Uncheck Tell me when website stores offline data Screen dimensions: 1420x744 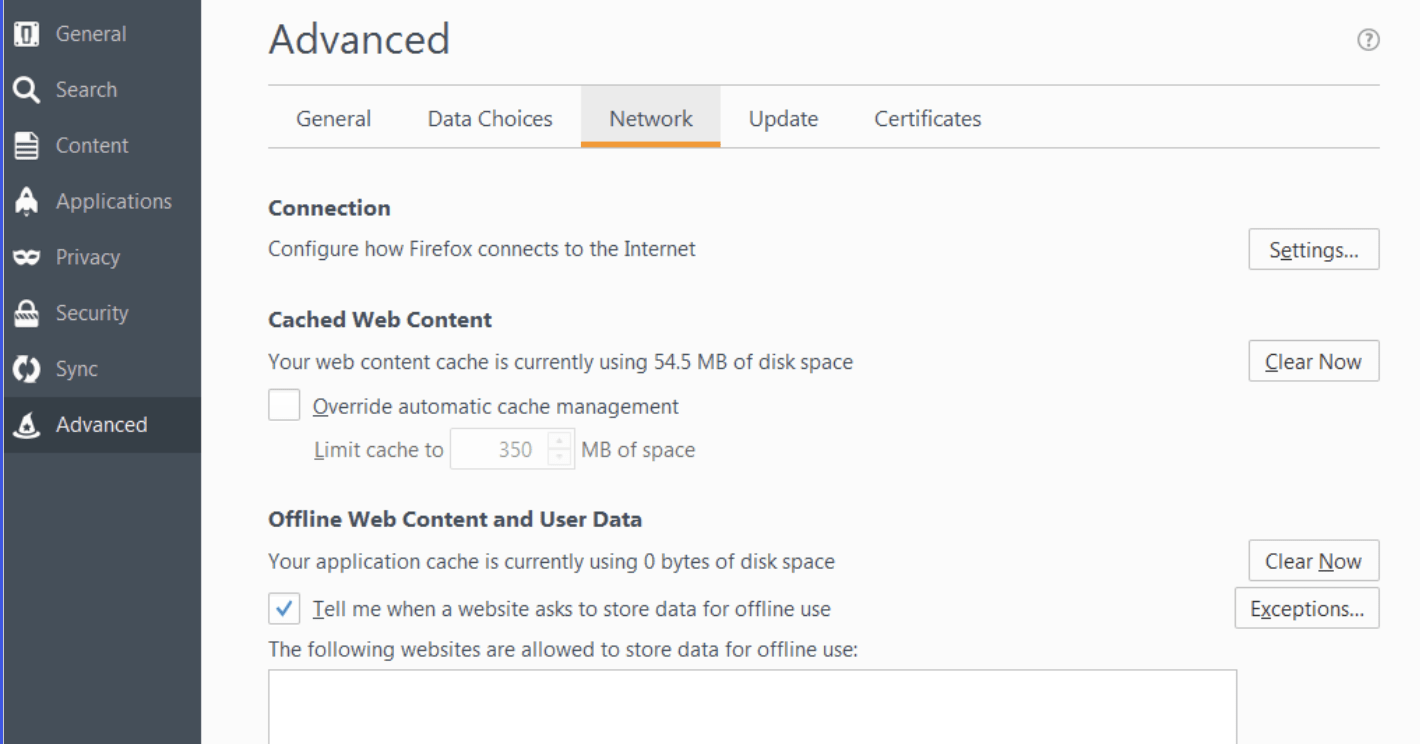tap(284, 608)
